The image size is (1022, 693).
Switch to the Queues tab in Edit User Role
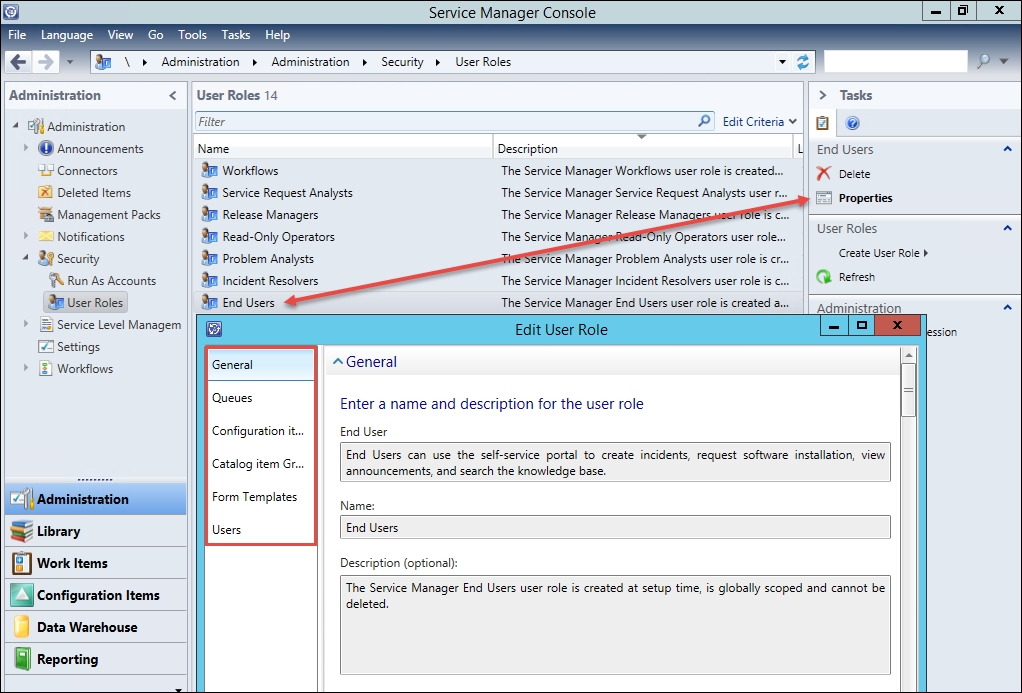[x=260, y=398]
